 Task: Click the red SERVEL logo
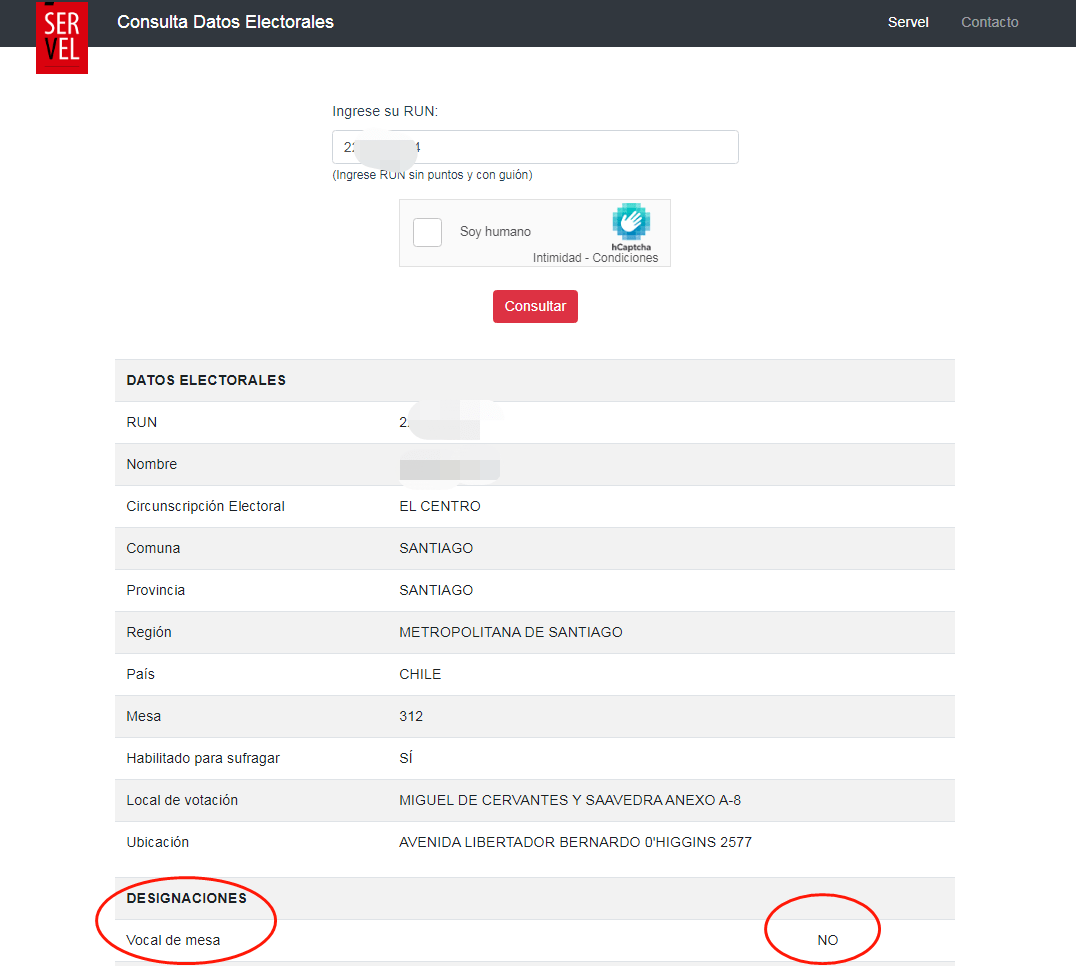tap(61, 37)
